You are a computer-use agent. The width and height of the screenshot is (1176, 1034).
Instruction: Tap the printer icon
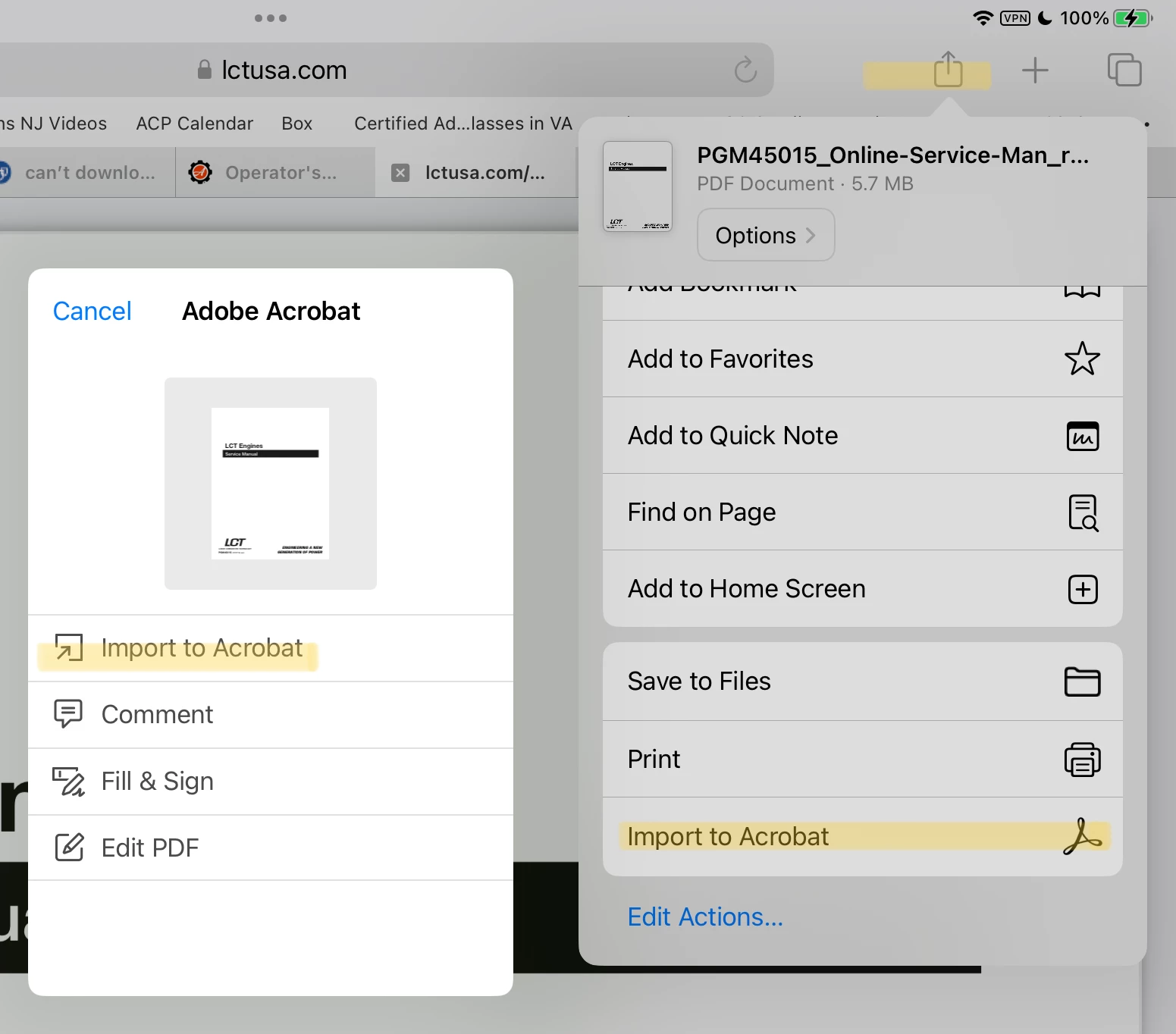point(1082,759)
